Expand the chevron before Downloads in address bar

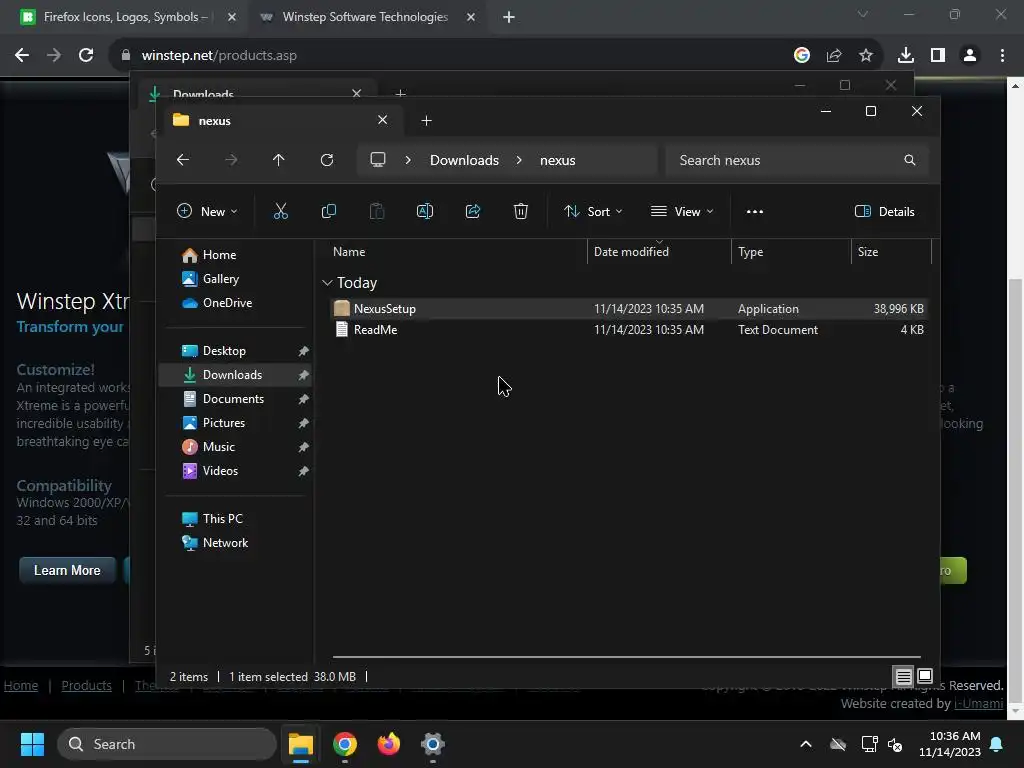coord(408,160)
